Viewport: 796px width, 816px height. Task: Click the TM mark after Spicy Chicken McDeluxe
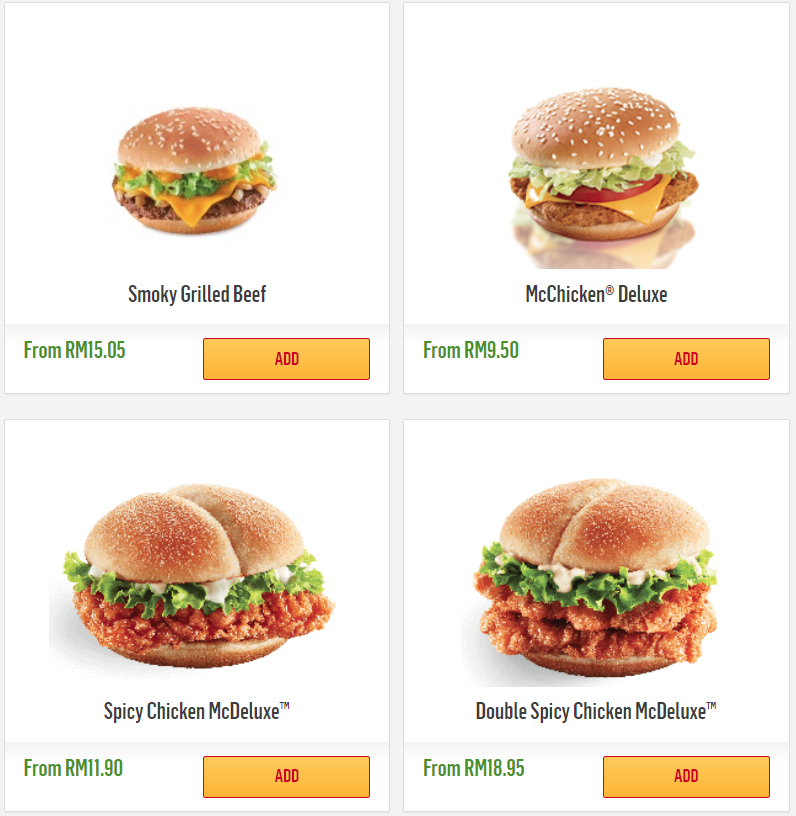tap(285, 706)
